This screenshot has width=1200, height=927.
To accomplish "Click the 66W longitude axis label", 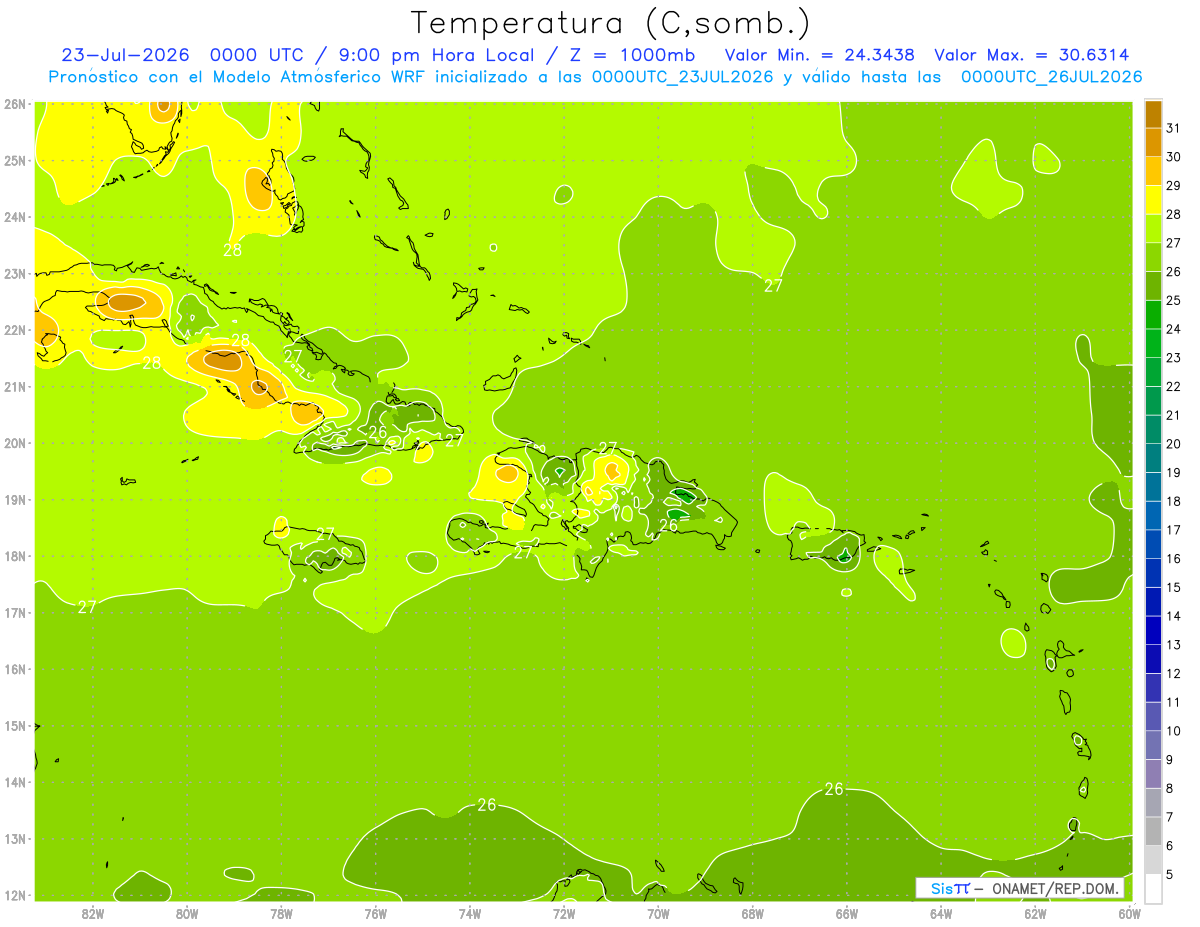I will coord(847,913).
